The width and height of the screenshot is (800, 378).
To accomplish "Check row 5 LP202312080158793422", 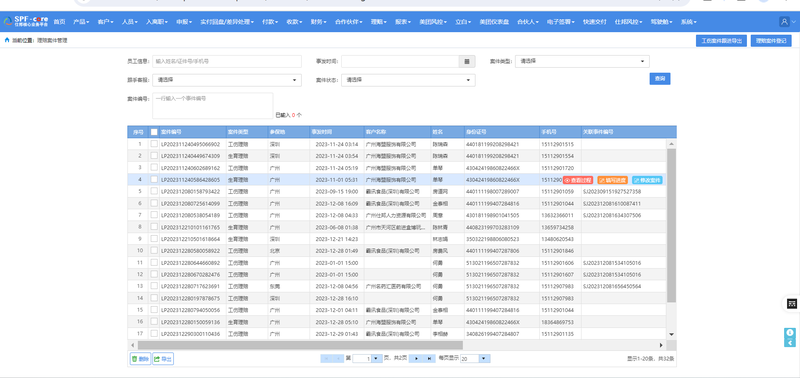I will (x=154, y=191).
